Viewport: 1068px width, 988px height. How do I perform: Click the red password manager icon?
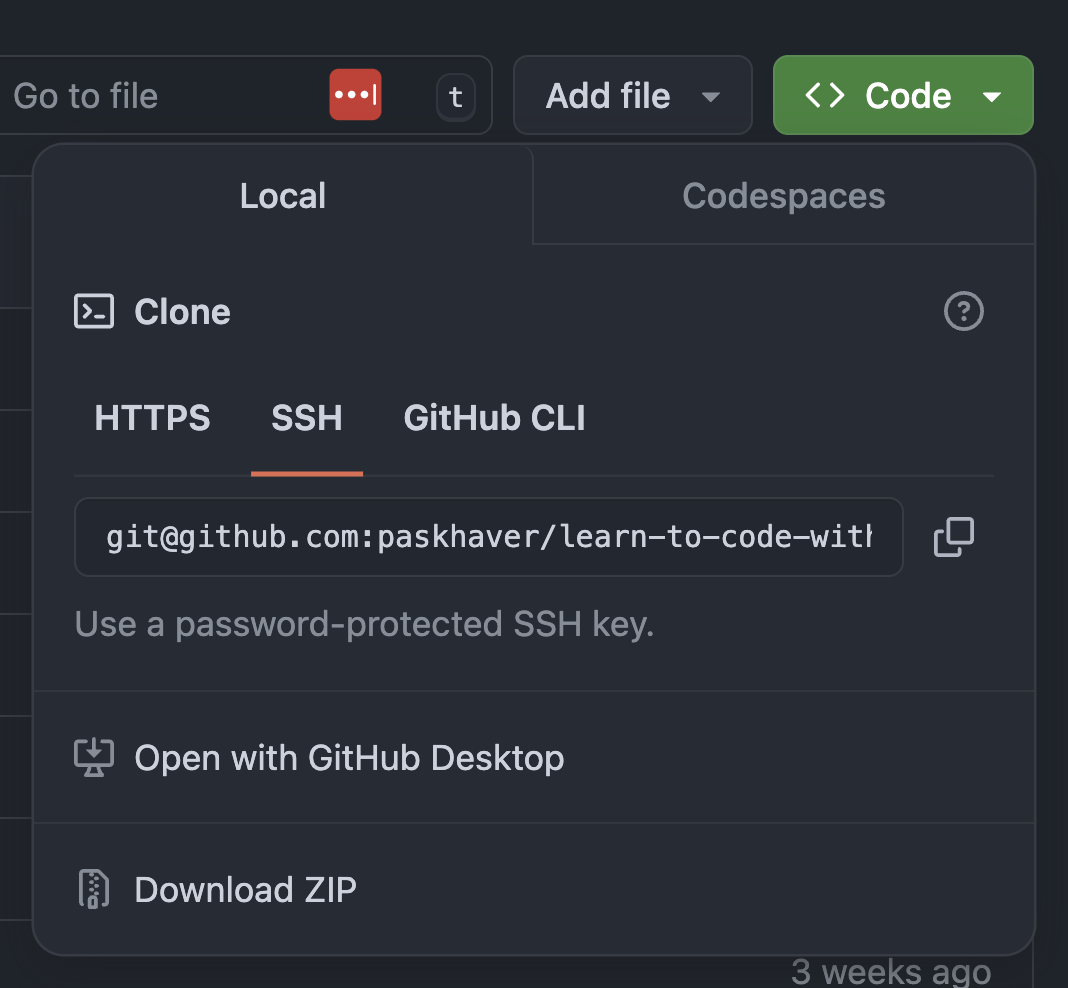(x=355, y=95)
